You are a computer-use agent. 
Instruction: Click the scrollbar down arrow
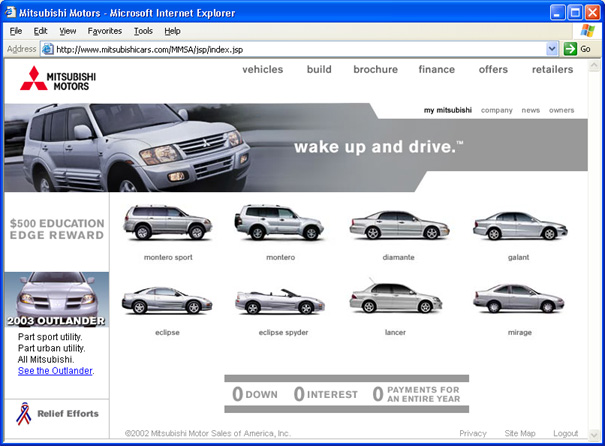coord(593,435)
